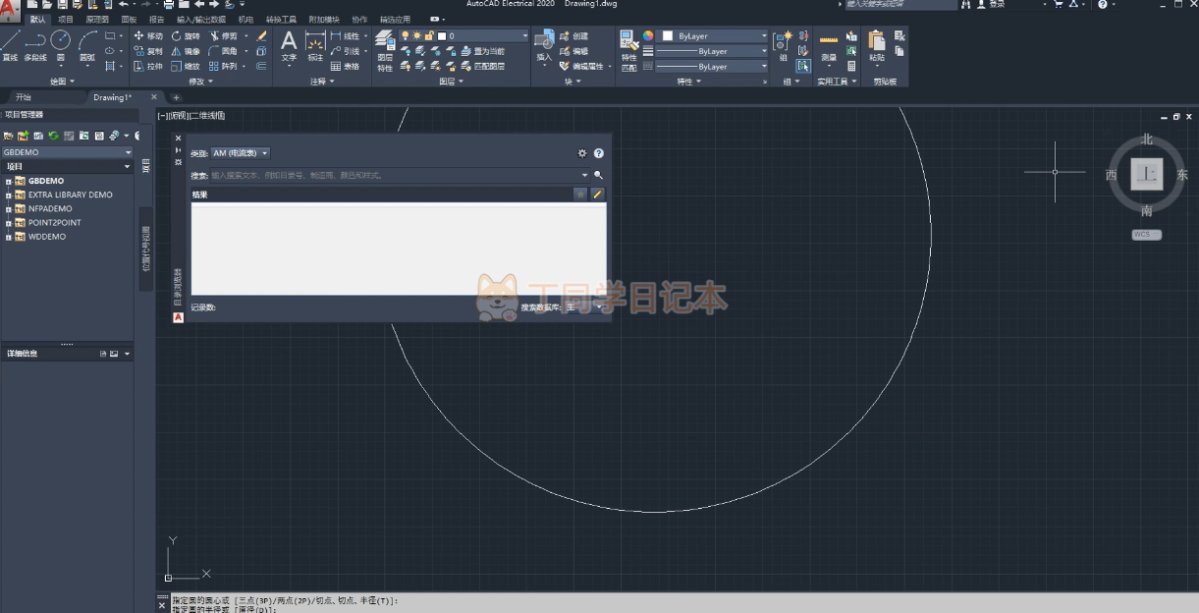Click the Match Properties (特性匹配) icon
Viewport: 1199px width, 613px height.
[x=628, y=48]
